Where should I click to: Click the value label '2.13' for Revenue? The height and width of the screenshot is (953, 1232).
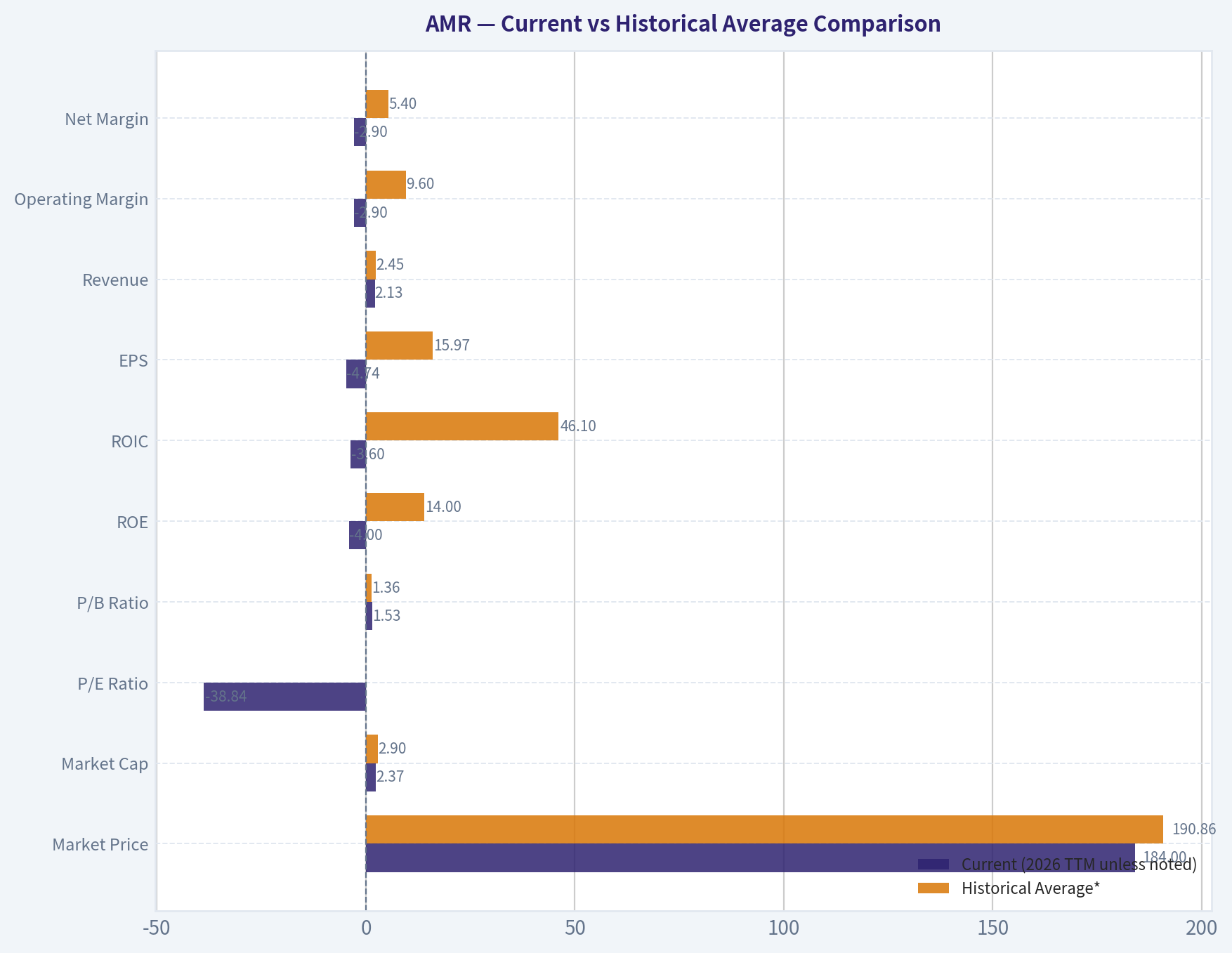pos(389,293)
